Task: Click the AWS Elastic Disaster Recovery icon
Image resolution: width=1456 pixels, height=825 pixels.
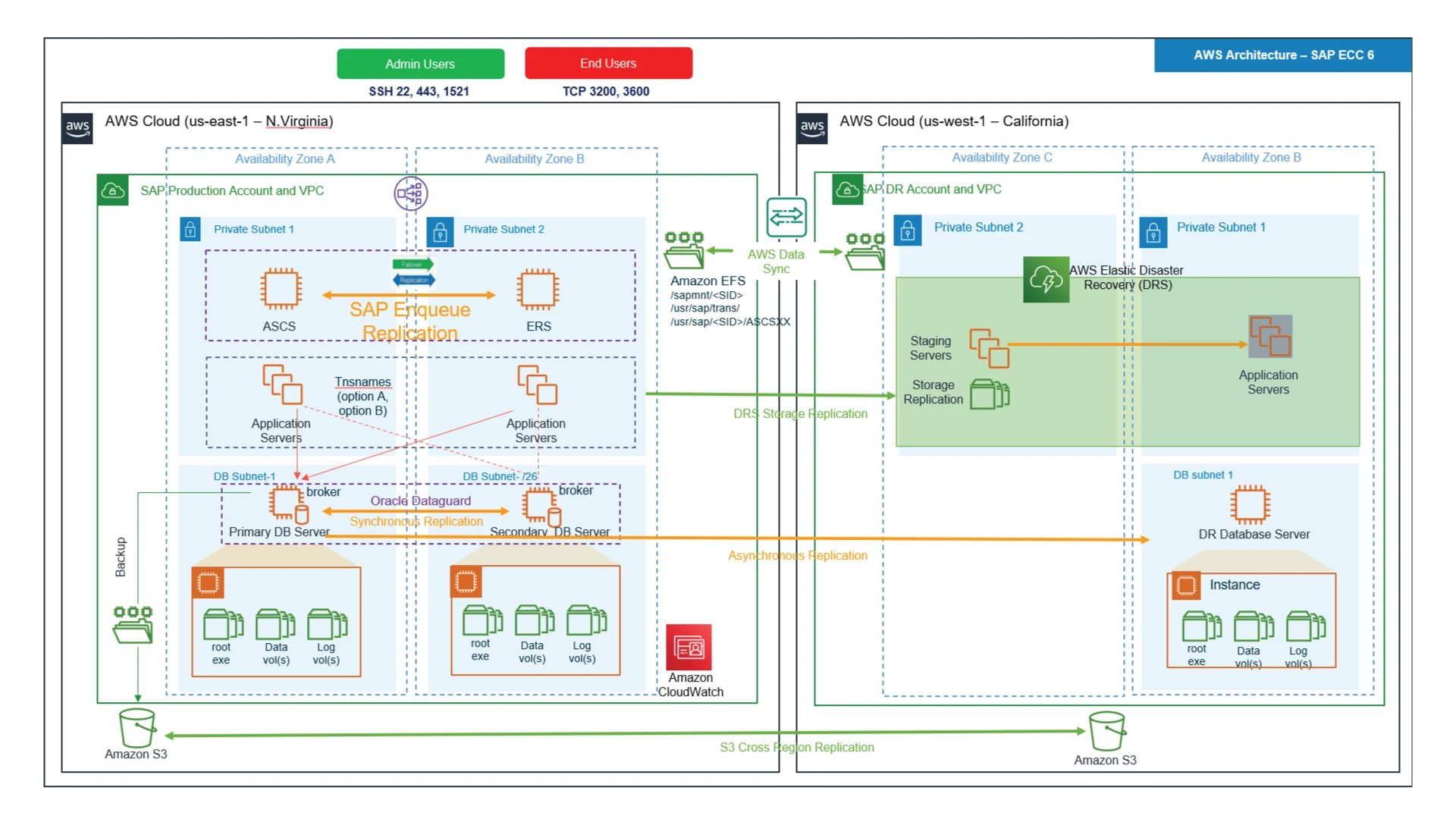Action: coord(1046,279)
